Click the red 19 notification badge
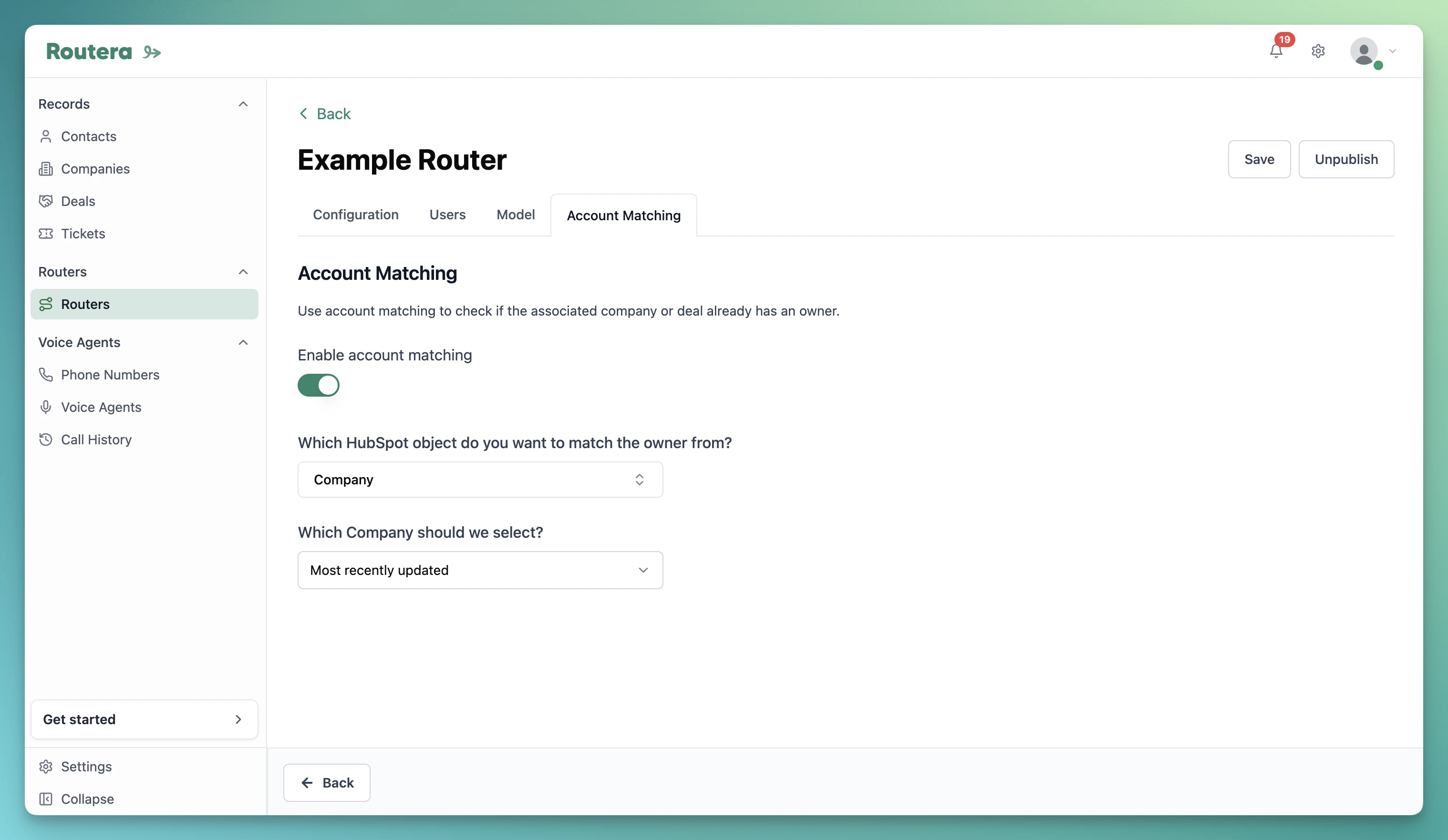 click(1284, 40)
